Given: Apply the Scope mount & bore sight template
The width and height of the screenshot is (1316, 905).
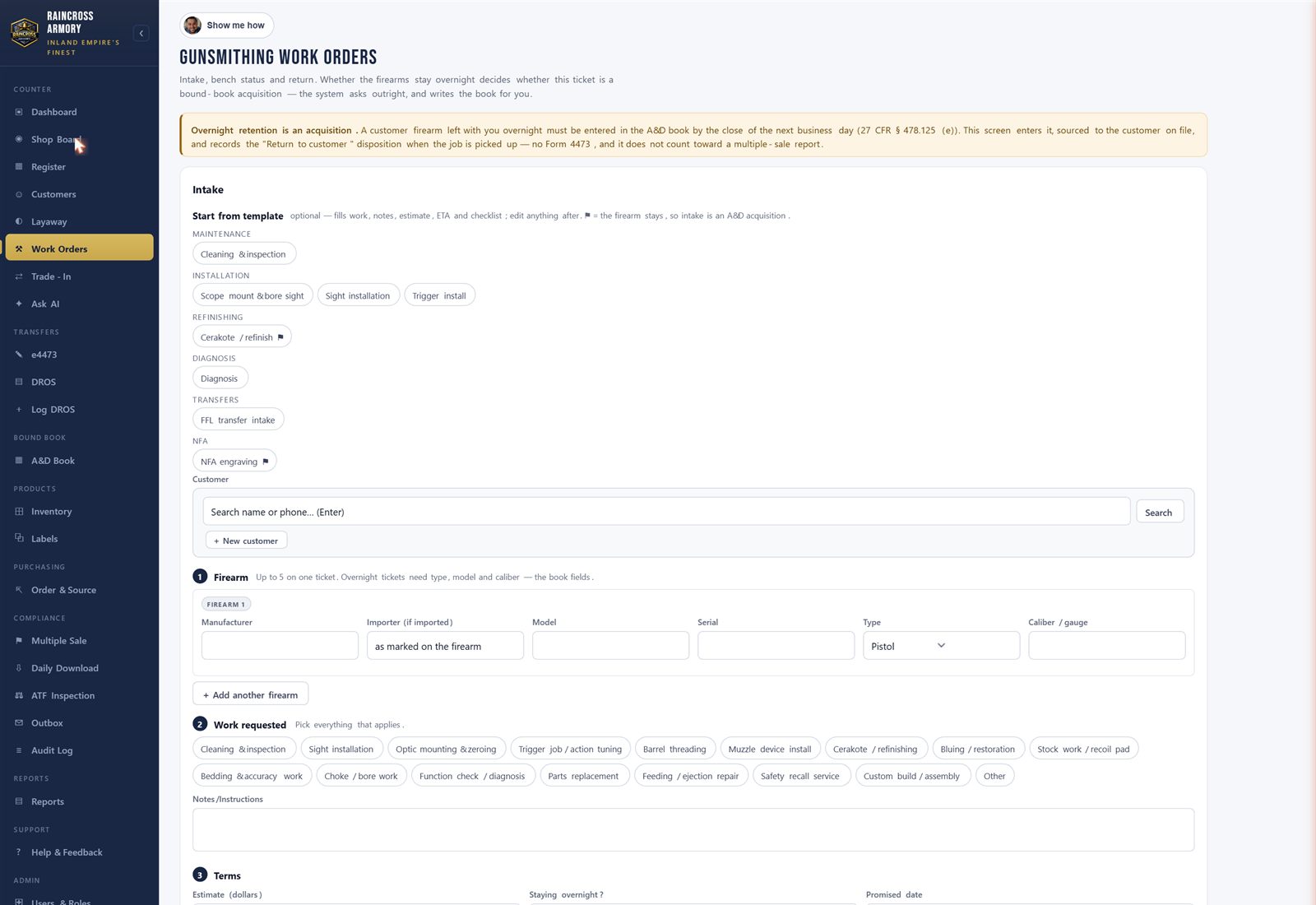Looking at the screenshot, I should pos(253,295).
